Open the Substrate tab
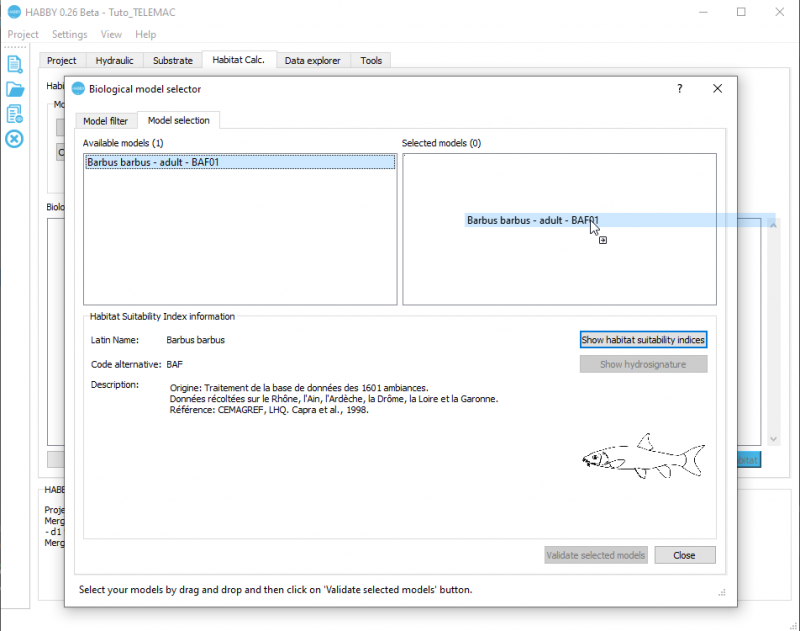 [x=172, y=60]
